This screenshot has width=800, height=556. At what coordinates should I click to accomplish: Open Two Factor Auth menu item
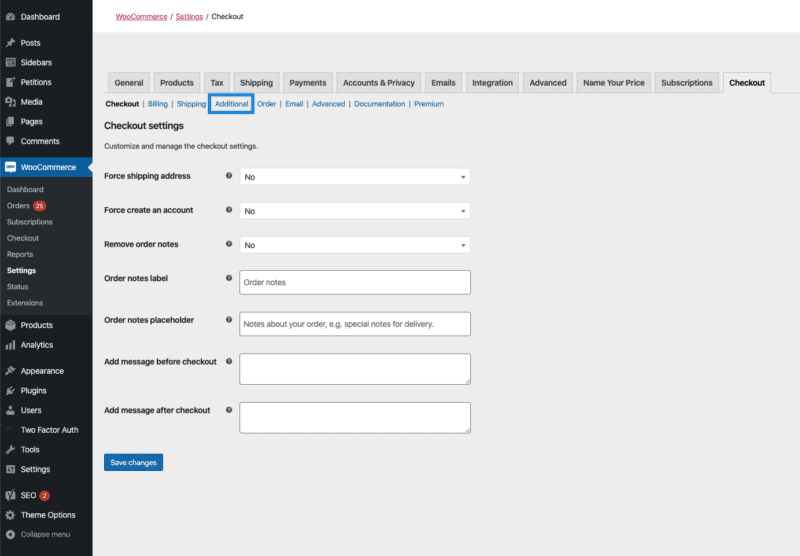[x=49, y=430]
